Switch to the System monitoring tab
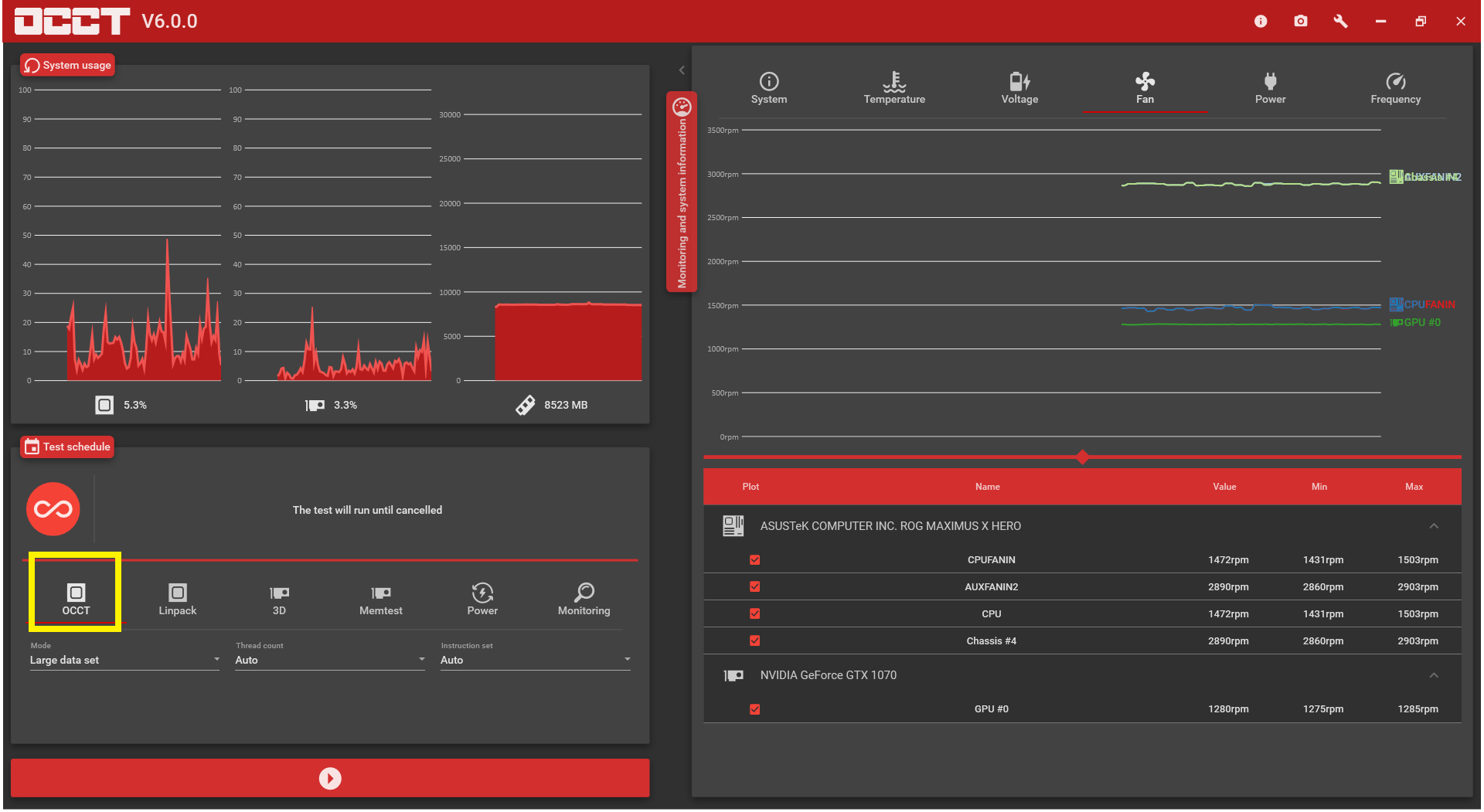 pos(769,88)
